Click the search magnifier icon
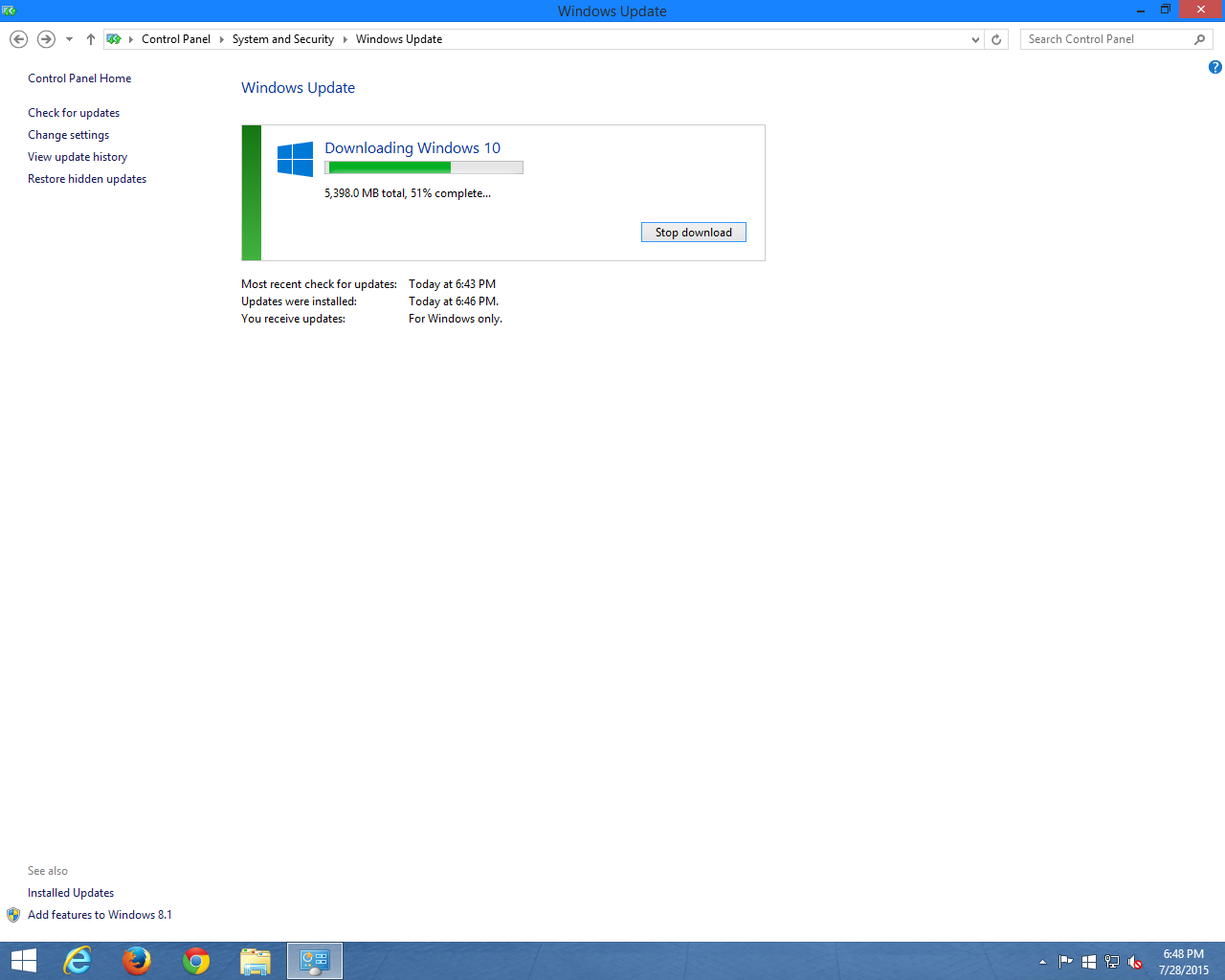 [1200, 39]
